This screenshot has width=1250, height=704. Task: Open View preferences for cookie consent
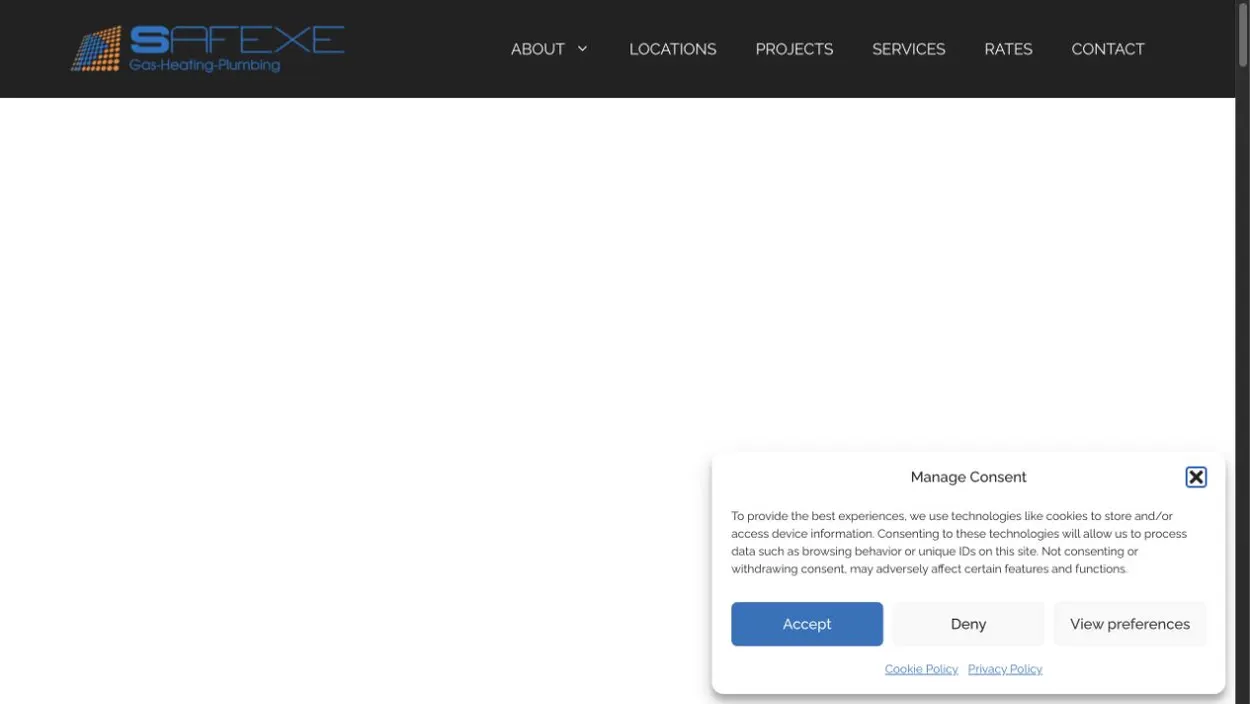point(1130,624)
